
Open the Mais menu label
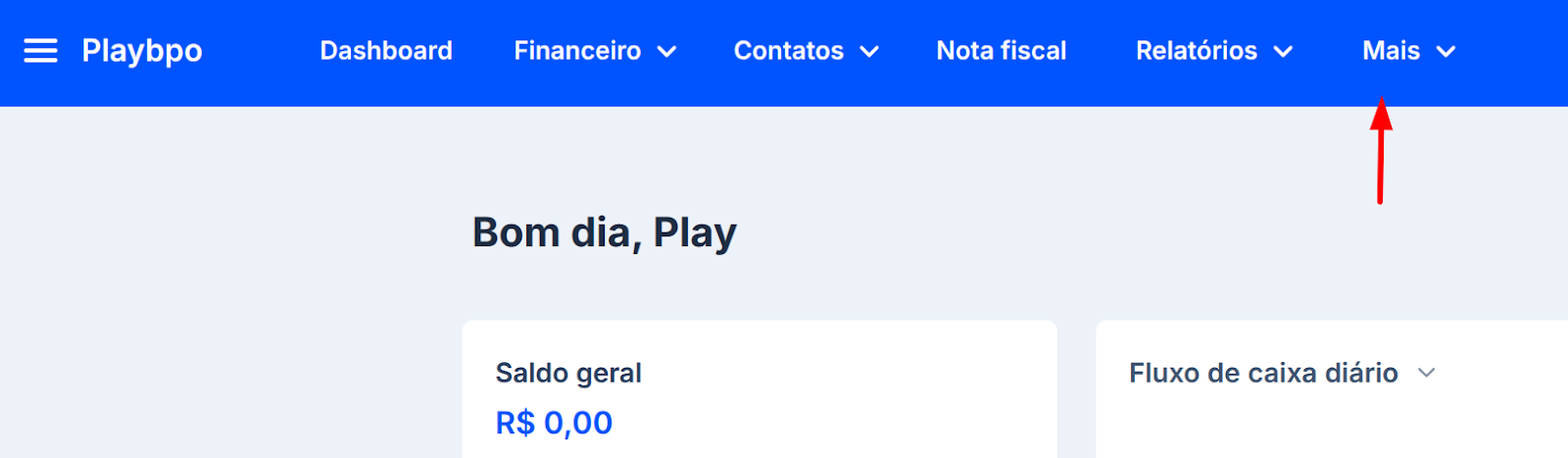pos(1391,51)
